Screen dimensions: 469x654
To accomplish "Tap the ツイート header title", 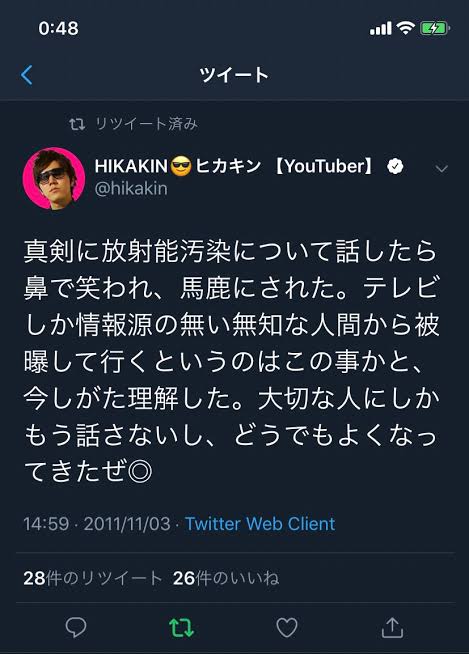I will [234, 75].
